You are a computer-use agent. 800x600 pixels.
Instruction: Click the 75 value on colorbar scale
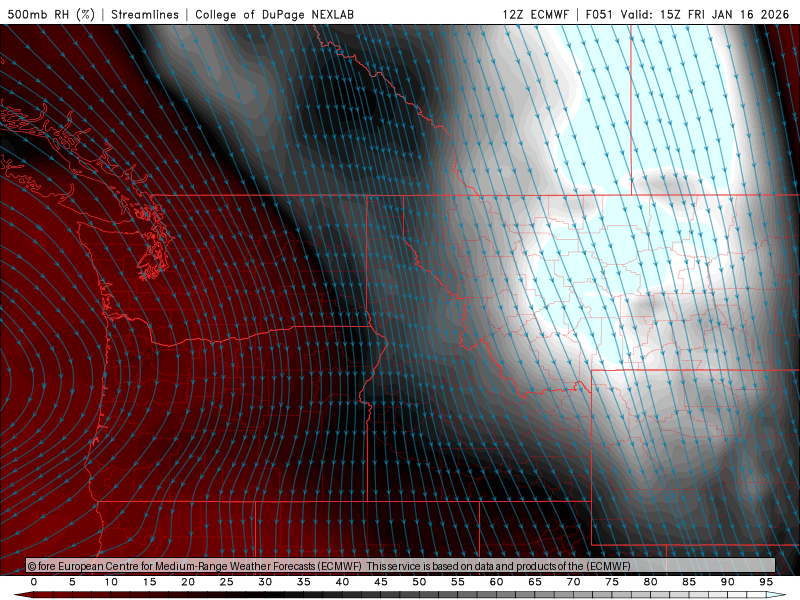(611, 582)
